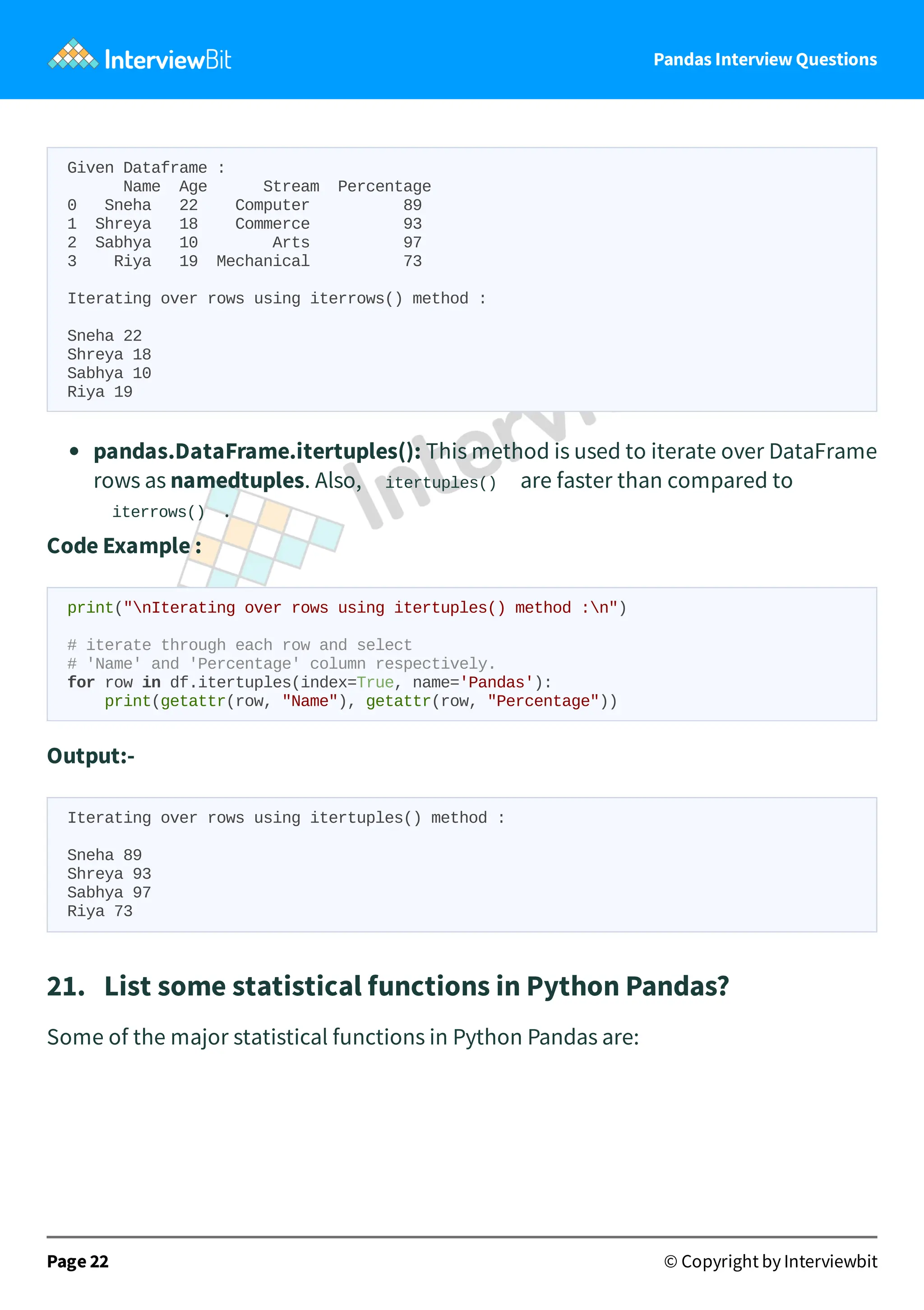The width and height of the screenshot is (924, 1310).
Task: Click the bold pandas.DataFrame.itertuples() term
Action: pyautogui.click(x=257, y=451)
